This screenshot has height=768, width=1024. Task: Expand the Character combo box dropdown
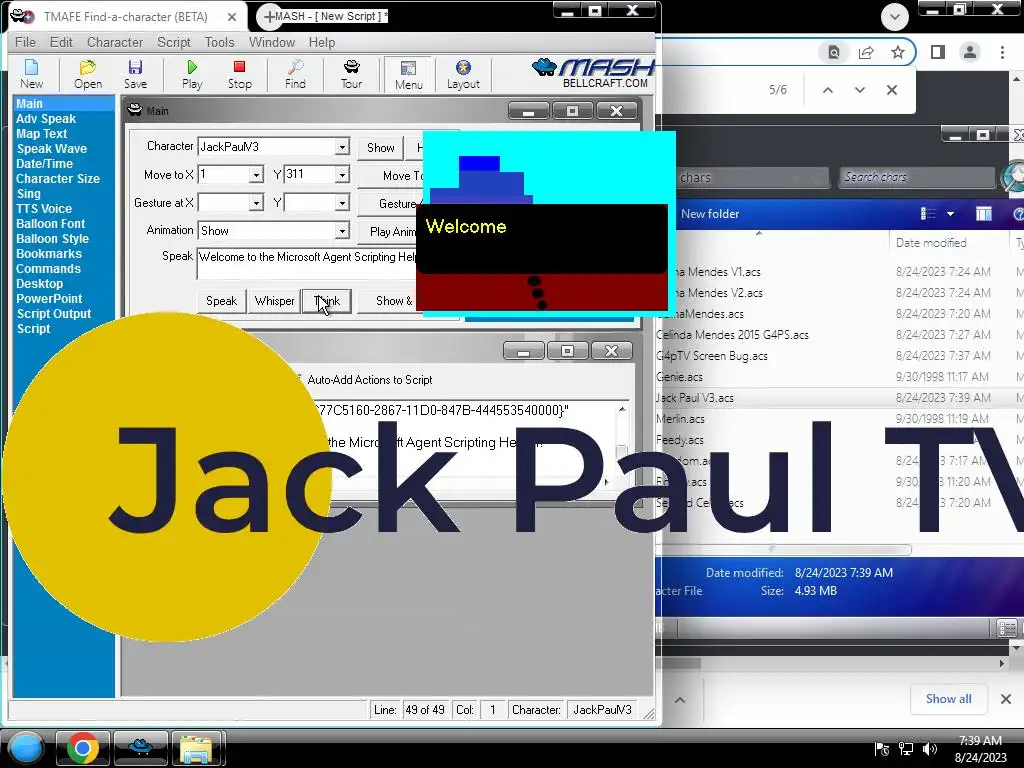[x=342, y=147]
